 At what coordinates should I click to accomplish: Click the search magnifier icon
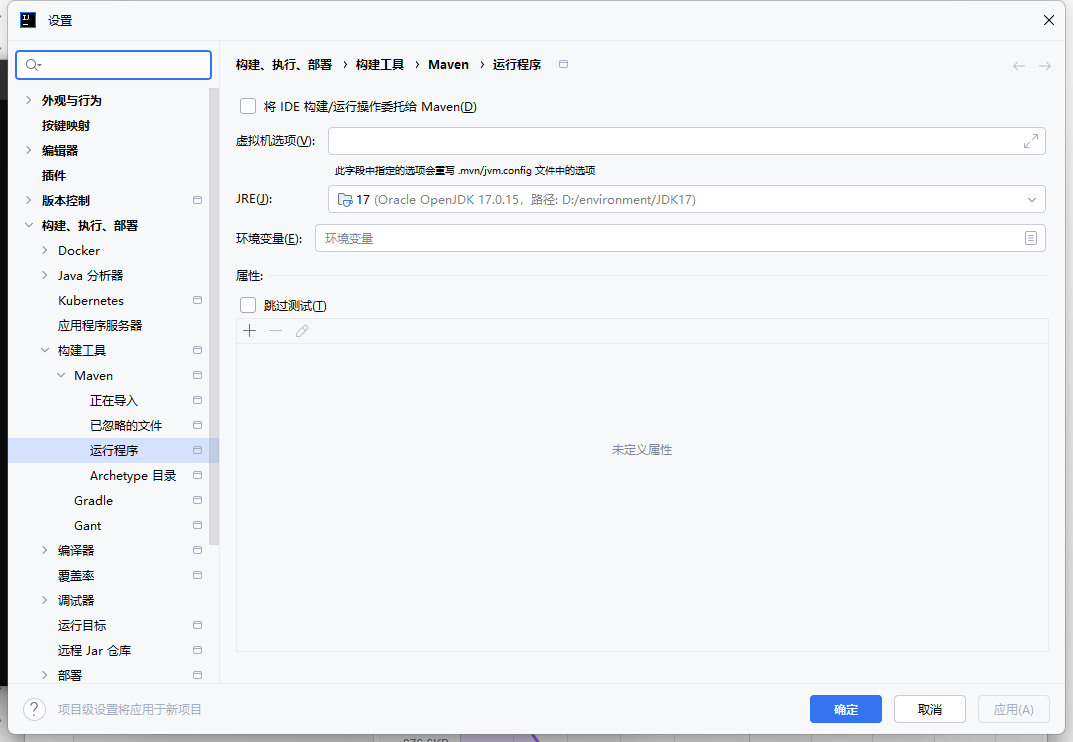click(33, 65)
